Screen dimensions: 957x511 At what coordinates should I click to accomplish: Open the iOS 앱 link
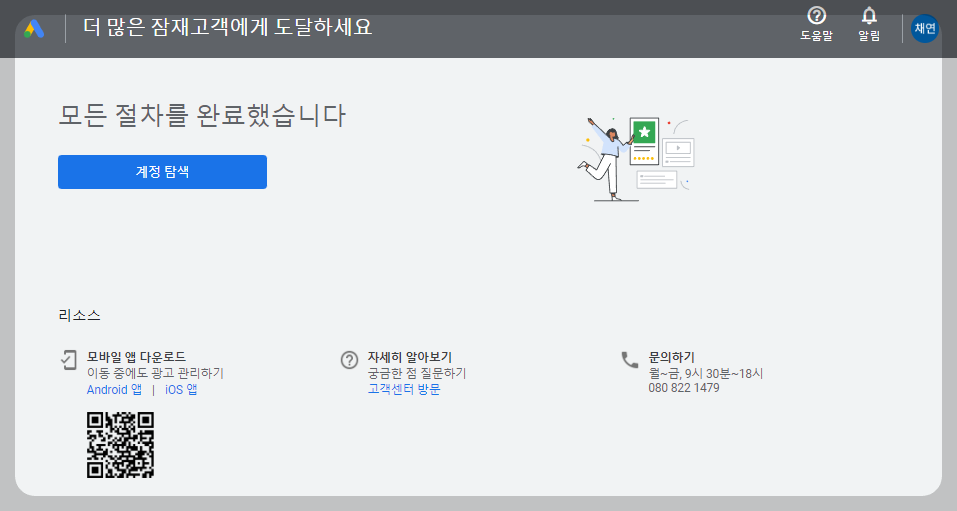(181, 390)
